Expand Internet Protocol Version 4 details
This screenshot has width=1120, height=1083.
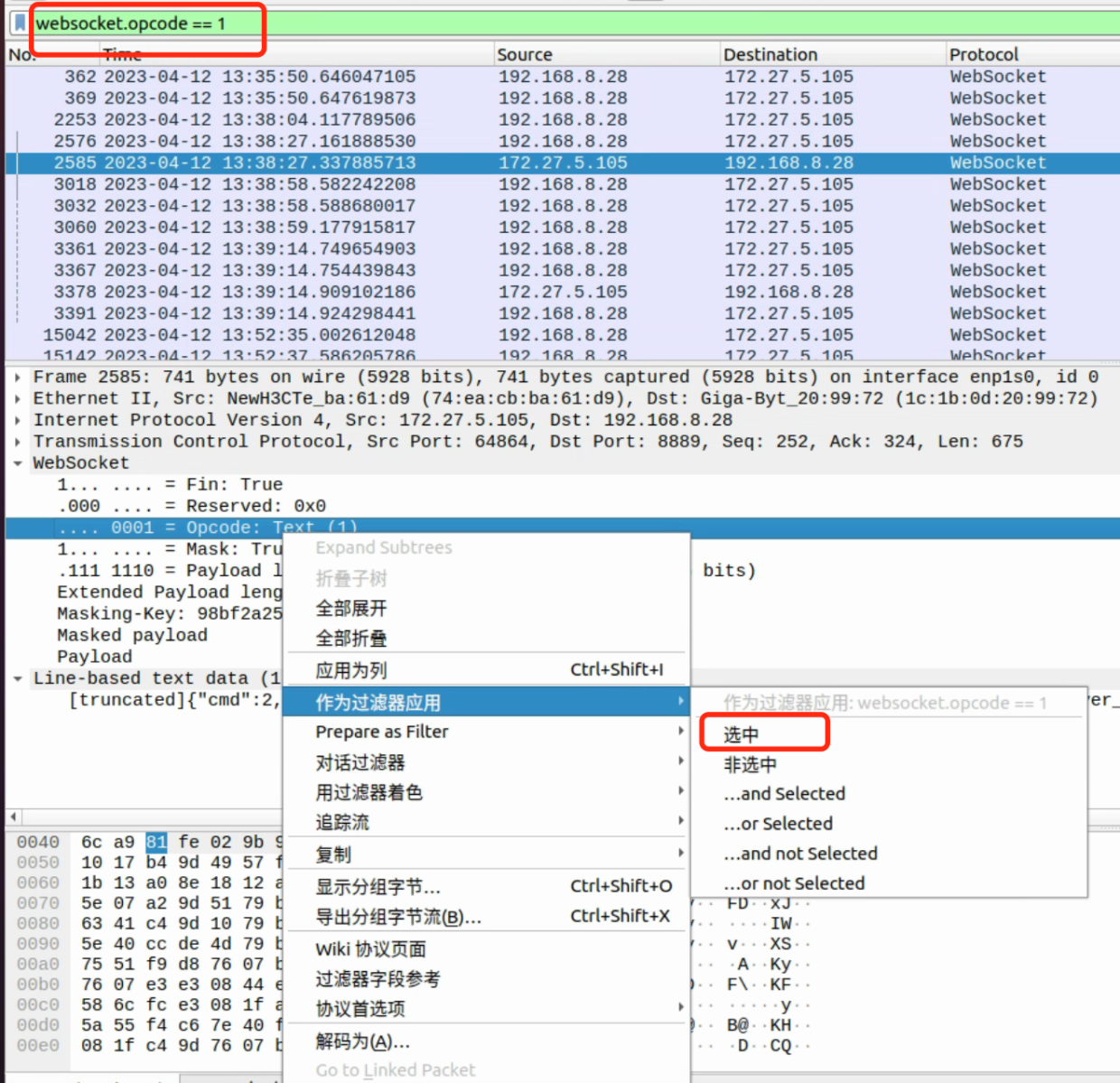[x=16, y=419]
